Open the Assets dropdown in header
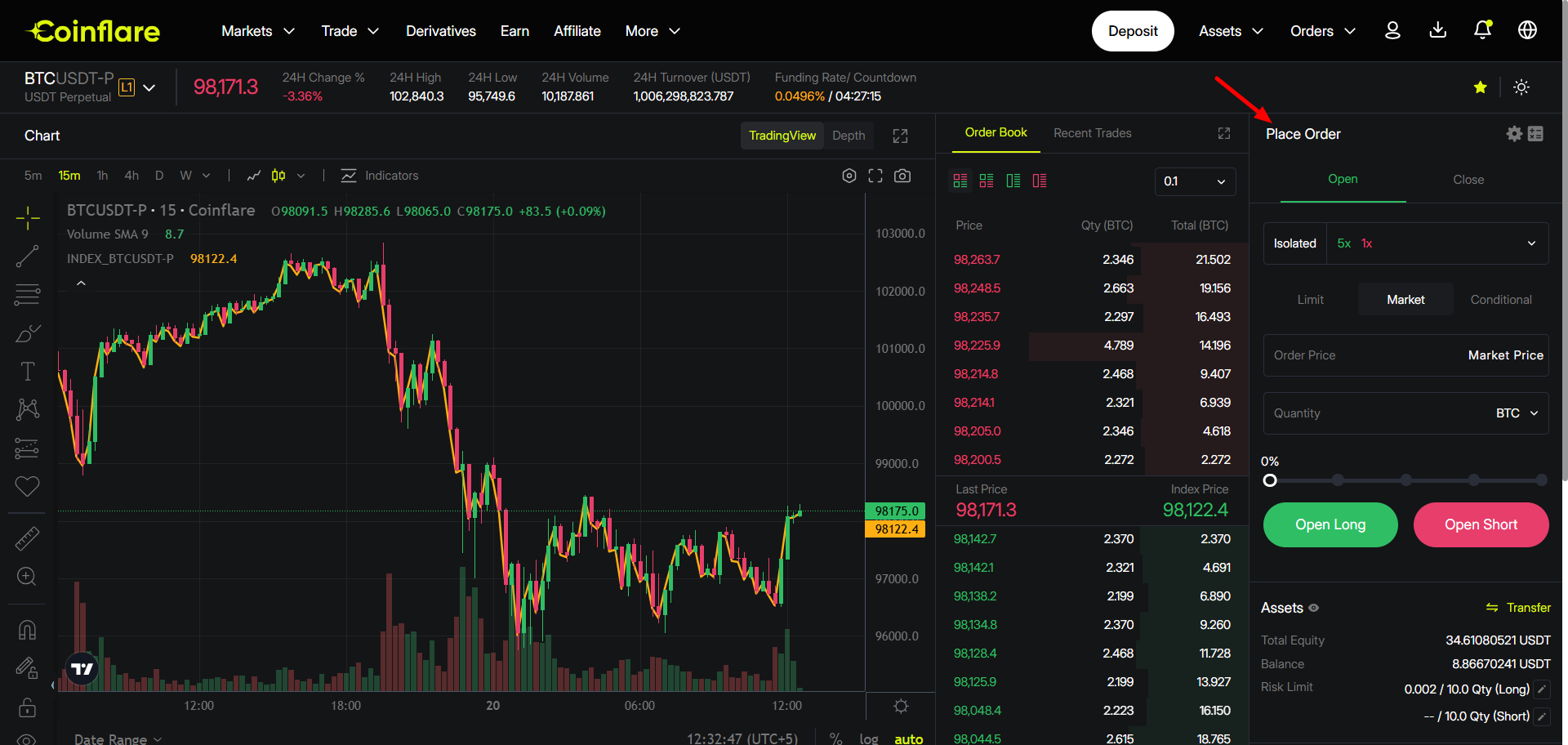Viewport: 1568px width, 745px height. (x=1231, y=31)
